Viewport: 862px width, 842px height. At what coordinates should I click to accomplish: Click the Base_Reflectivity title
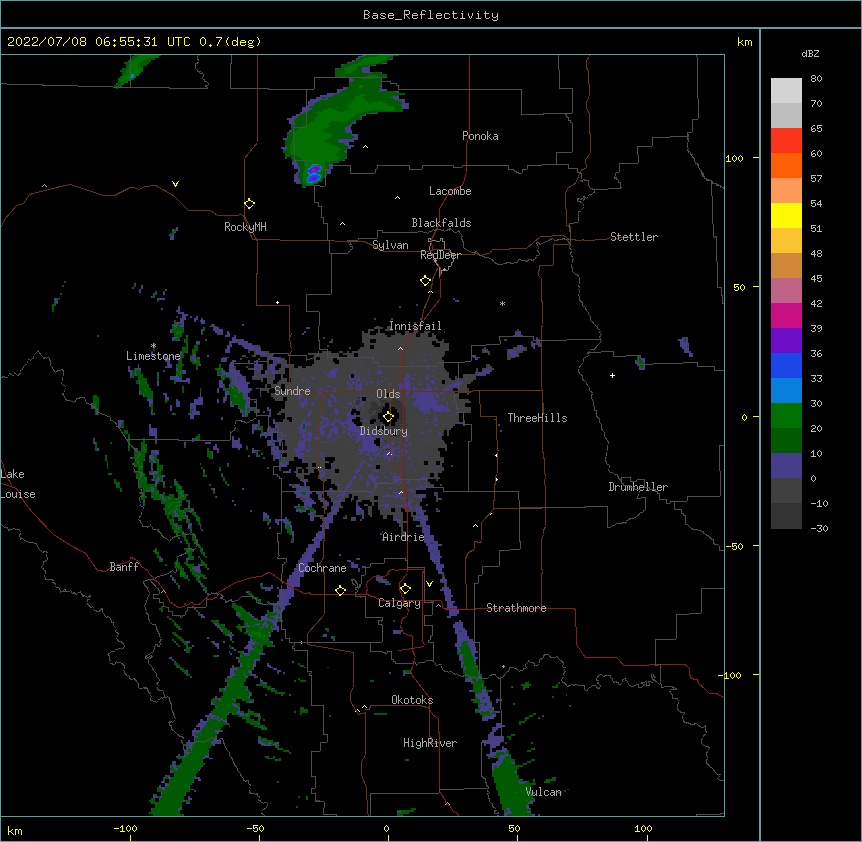[431, 15]
